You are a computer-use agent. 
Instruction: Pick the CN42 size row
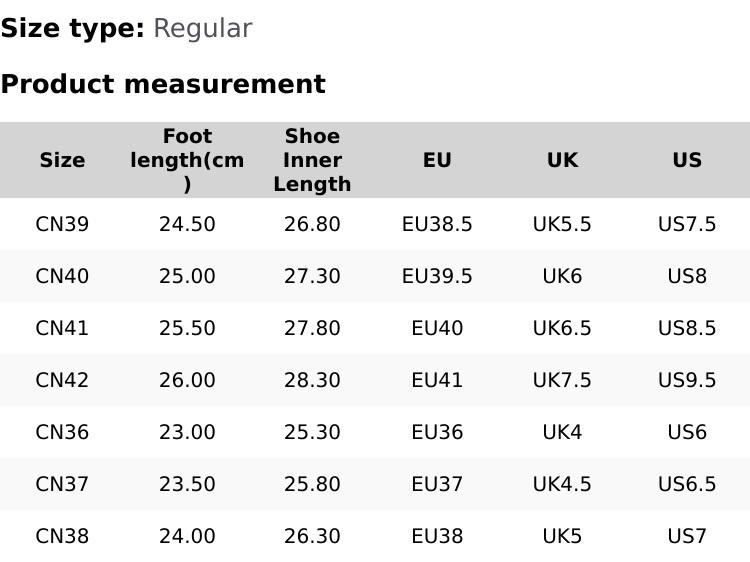pos(62,380)
